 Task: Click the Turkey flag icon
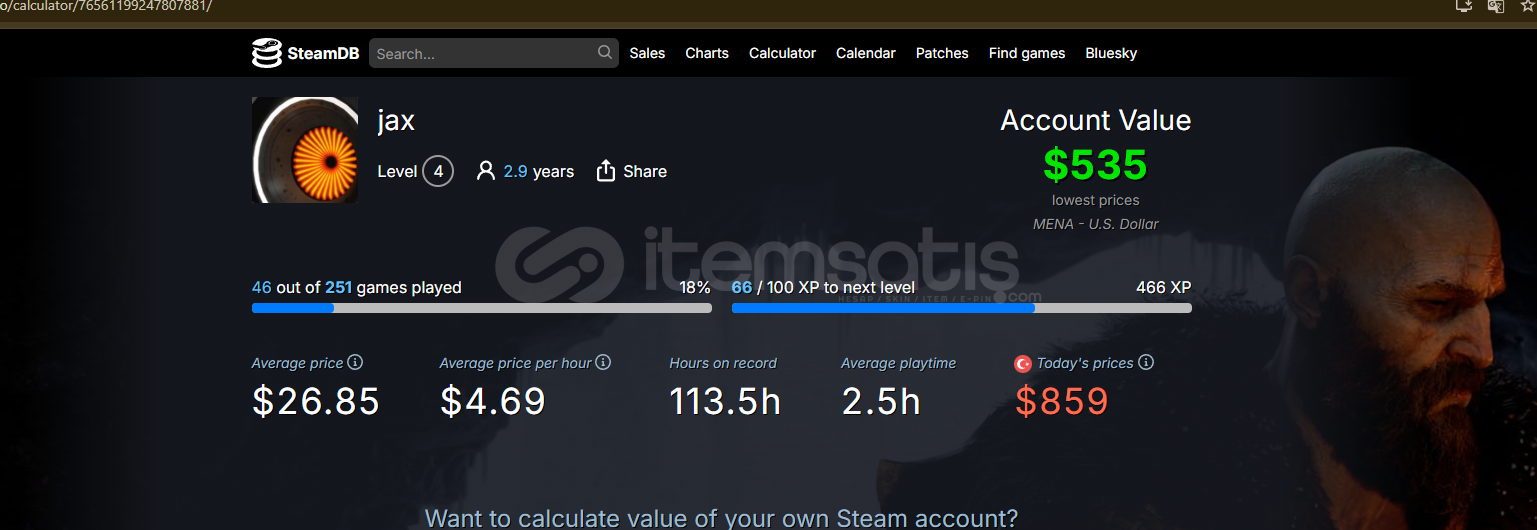pyautogui.click(x=1023, y=364)
